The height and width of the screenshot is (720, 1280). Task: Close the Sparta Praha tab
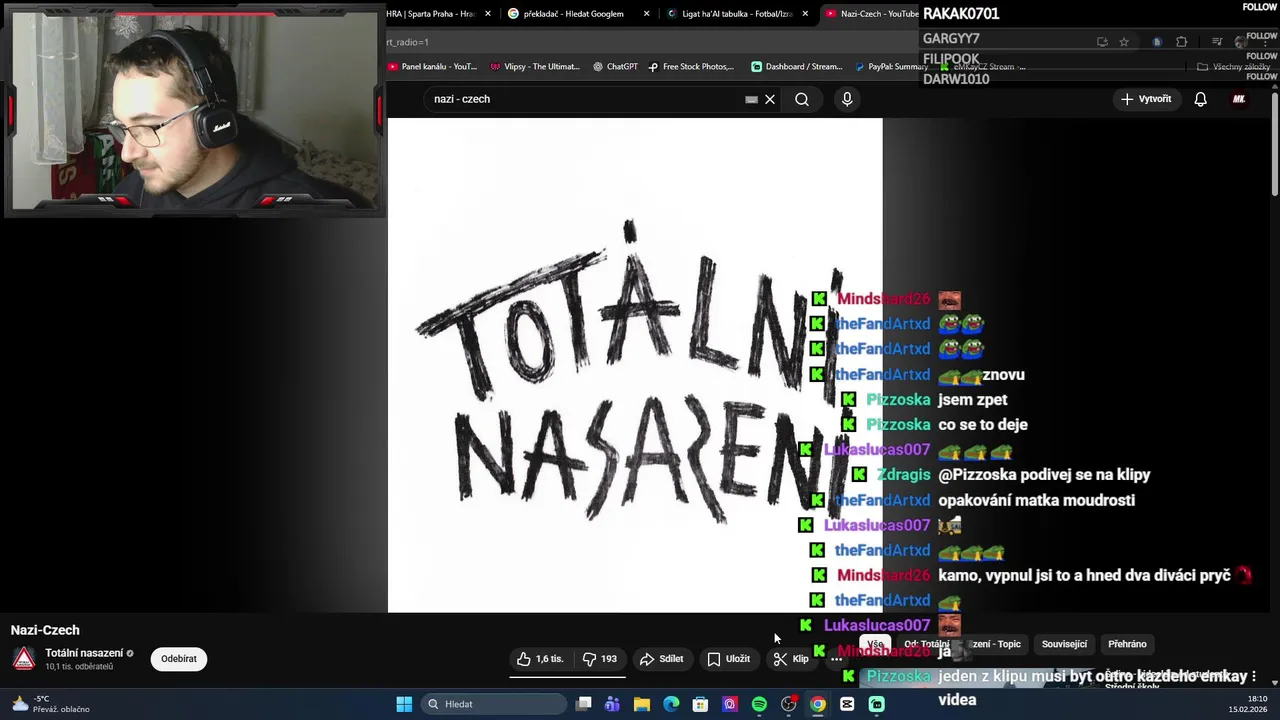point(488,14)
